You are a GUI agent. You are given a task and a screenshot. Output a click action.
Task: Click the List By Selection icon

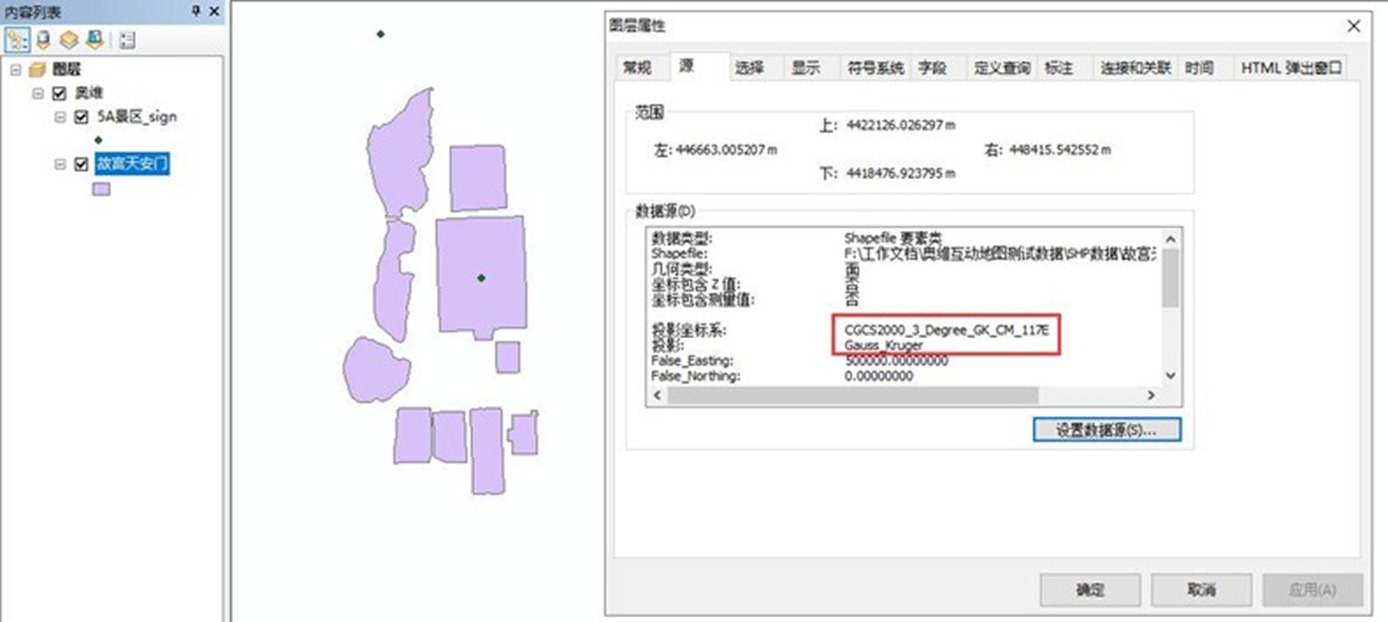coord(94,40)
